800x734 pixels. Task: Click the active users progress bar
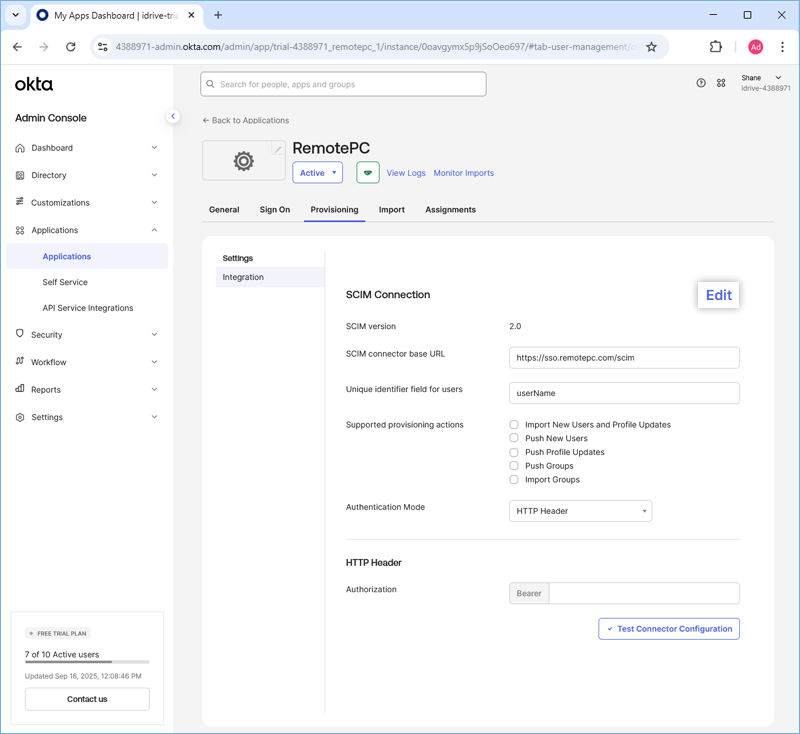(87, 662)
